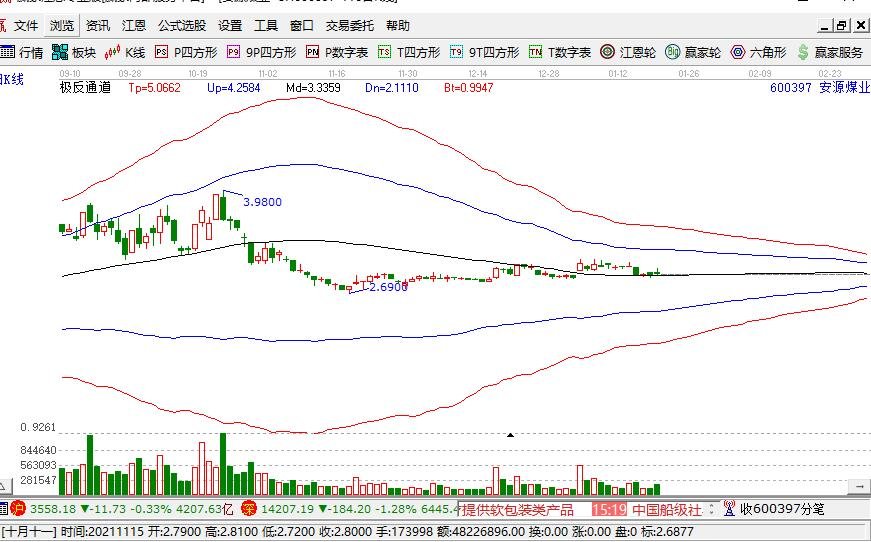Viewport: 871px width, 542px height.
Task: Click the 赢家轮 Big wheel icon
Action: [x=673, y=52]
